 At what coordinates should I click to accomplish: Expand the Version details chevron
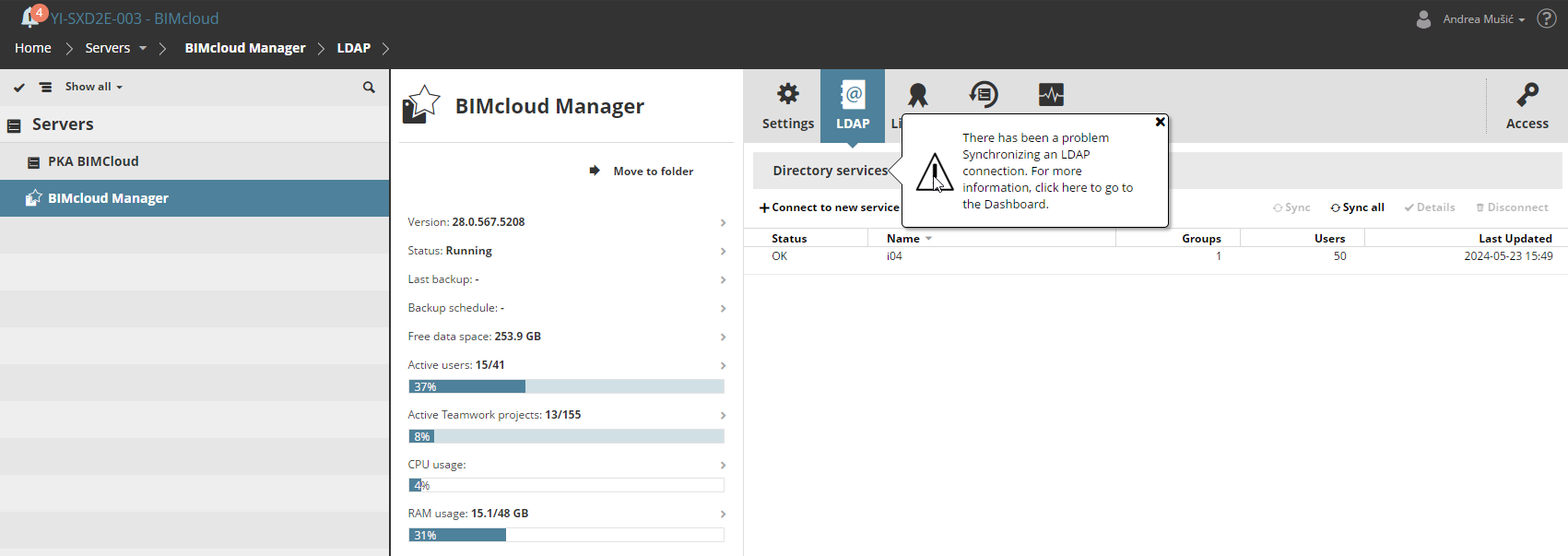[723, 222]
